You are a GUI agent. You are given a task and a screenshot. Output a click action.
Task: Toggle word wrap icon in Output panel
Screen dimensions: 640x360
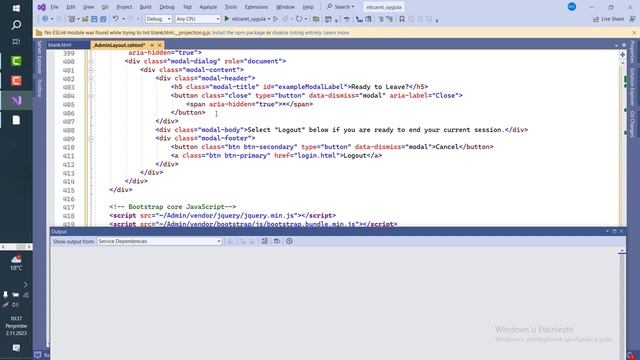coord(277,241)
